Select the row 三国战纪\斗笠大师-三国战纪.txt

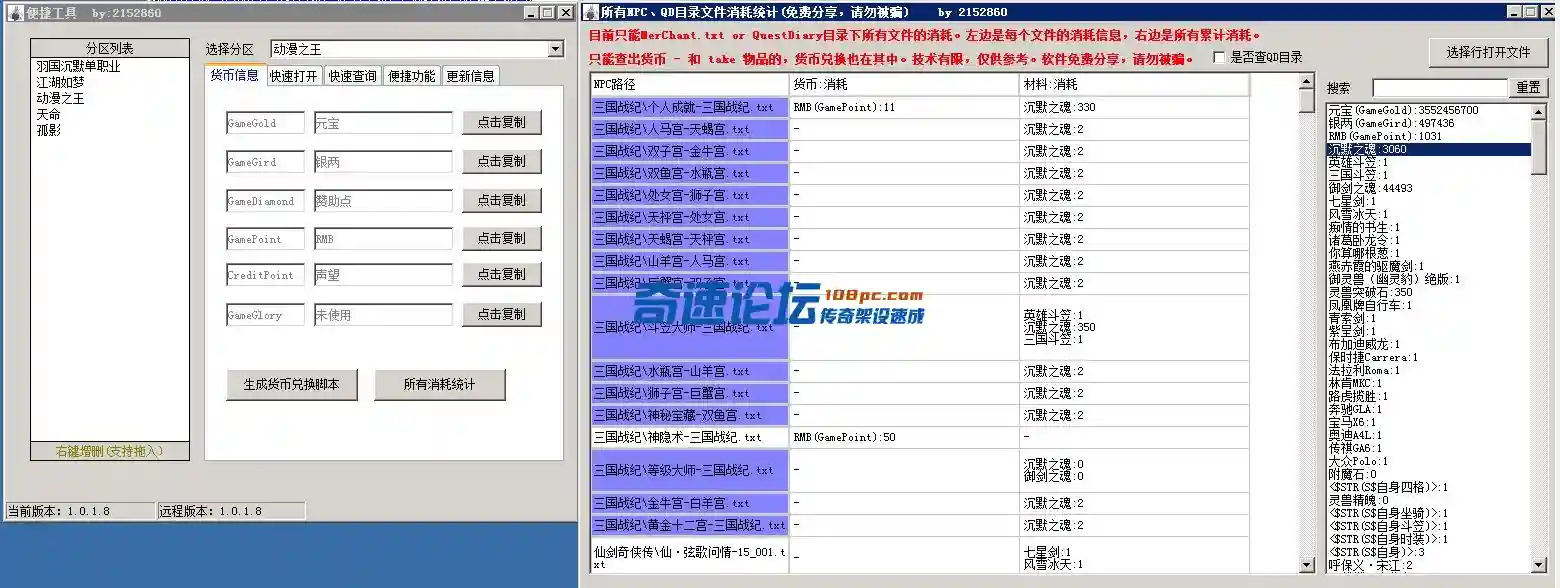click(x=689, y=327)
